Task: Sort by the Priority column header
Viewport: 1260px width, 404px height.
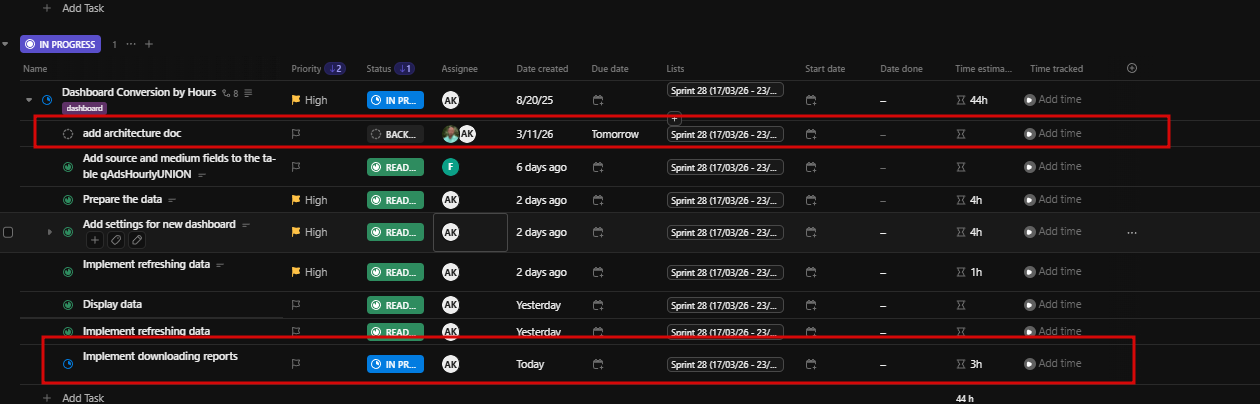Action: [x=306, y=69]
